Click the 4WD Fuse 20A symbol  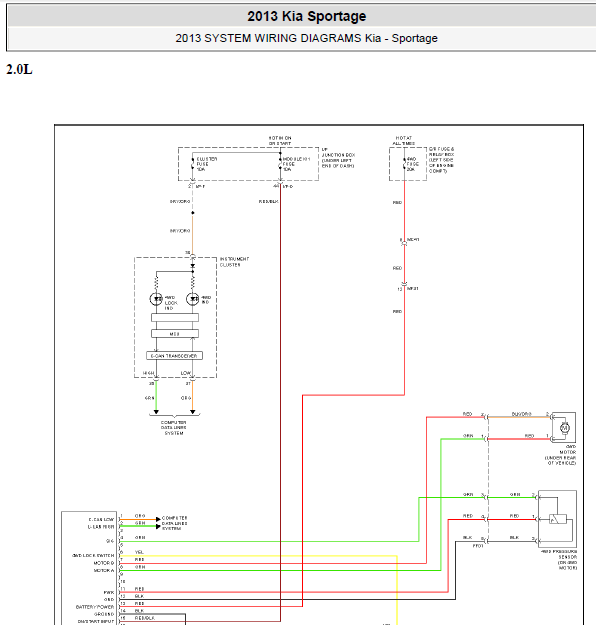(404, 164)
